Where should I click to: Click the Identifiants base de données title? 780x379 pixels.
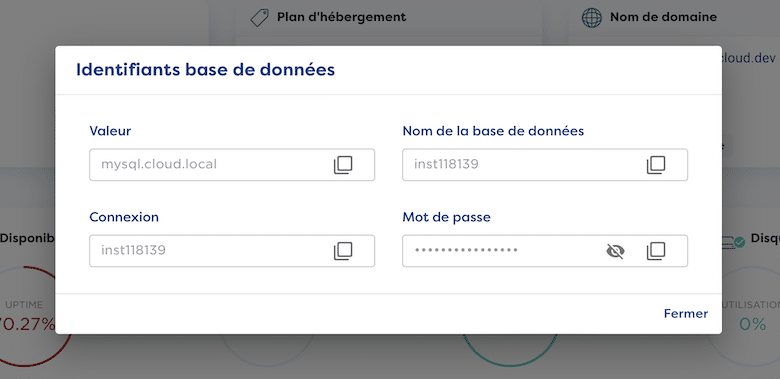[x=205, y=70]
